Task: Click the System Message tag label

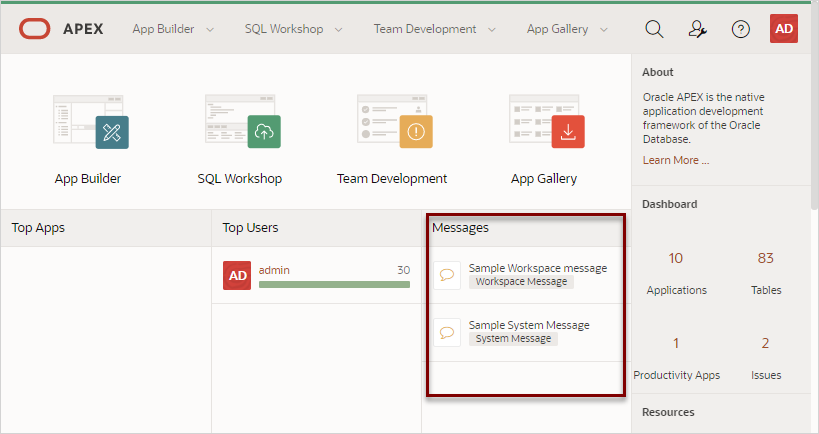Action: coord(513,338)
